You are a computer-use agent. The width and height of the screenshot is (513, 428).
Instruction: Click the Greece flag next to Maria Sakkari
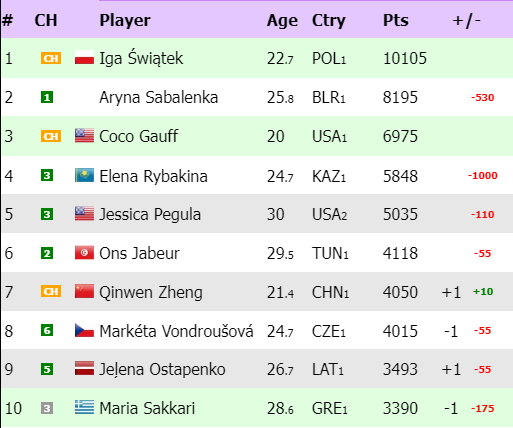click(84, 408)
